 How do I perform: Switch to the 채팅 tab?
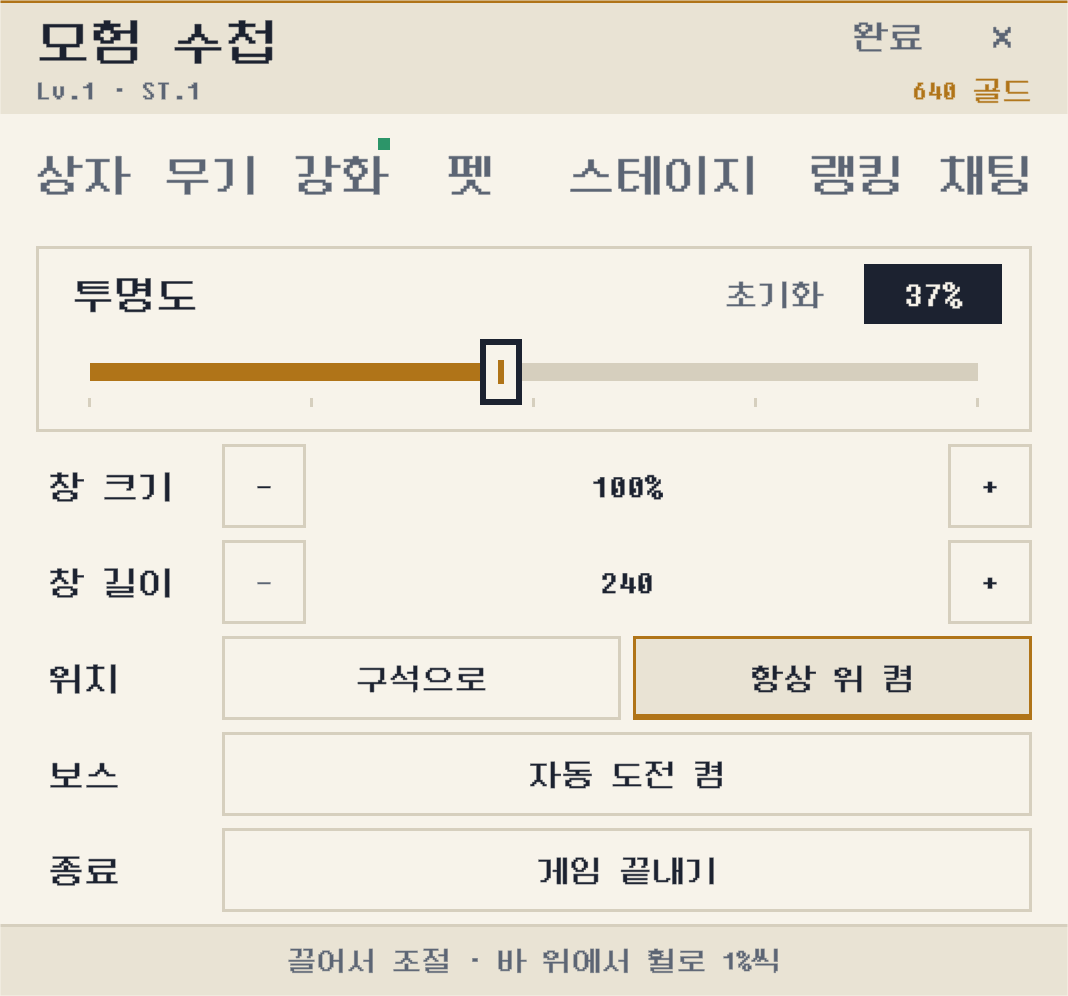pyautogui.click(x=984, y=175)
